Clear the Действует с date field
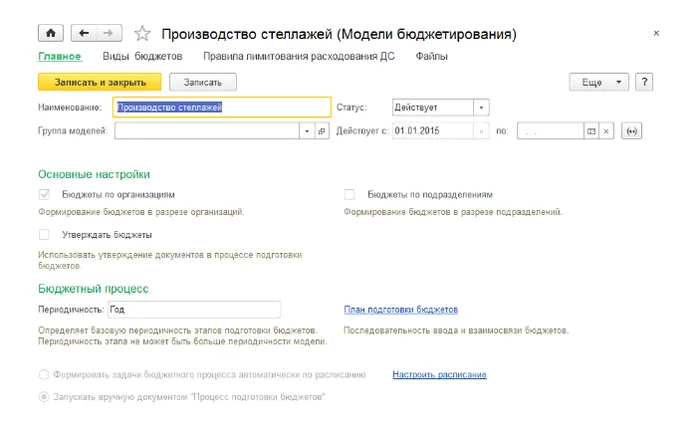Viewport: 700px width, 437px height. point(481,131)
